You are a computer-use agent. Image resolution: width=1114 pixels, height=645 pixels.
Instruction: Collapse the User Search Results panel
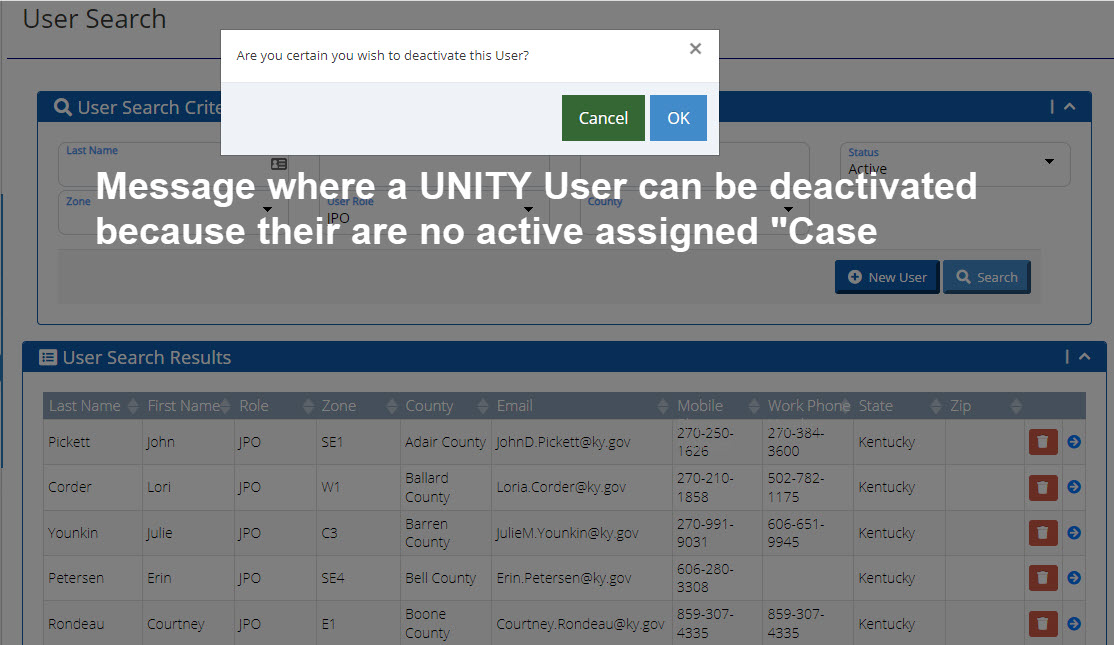pos(1084,356)
